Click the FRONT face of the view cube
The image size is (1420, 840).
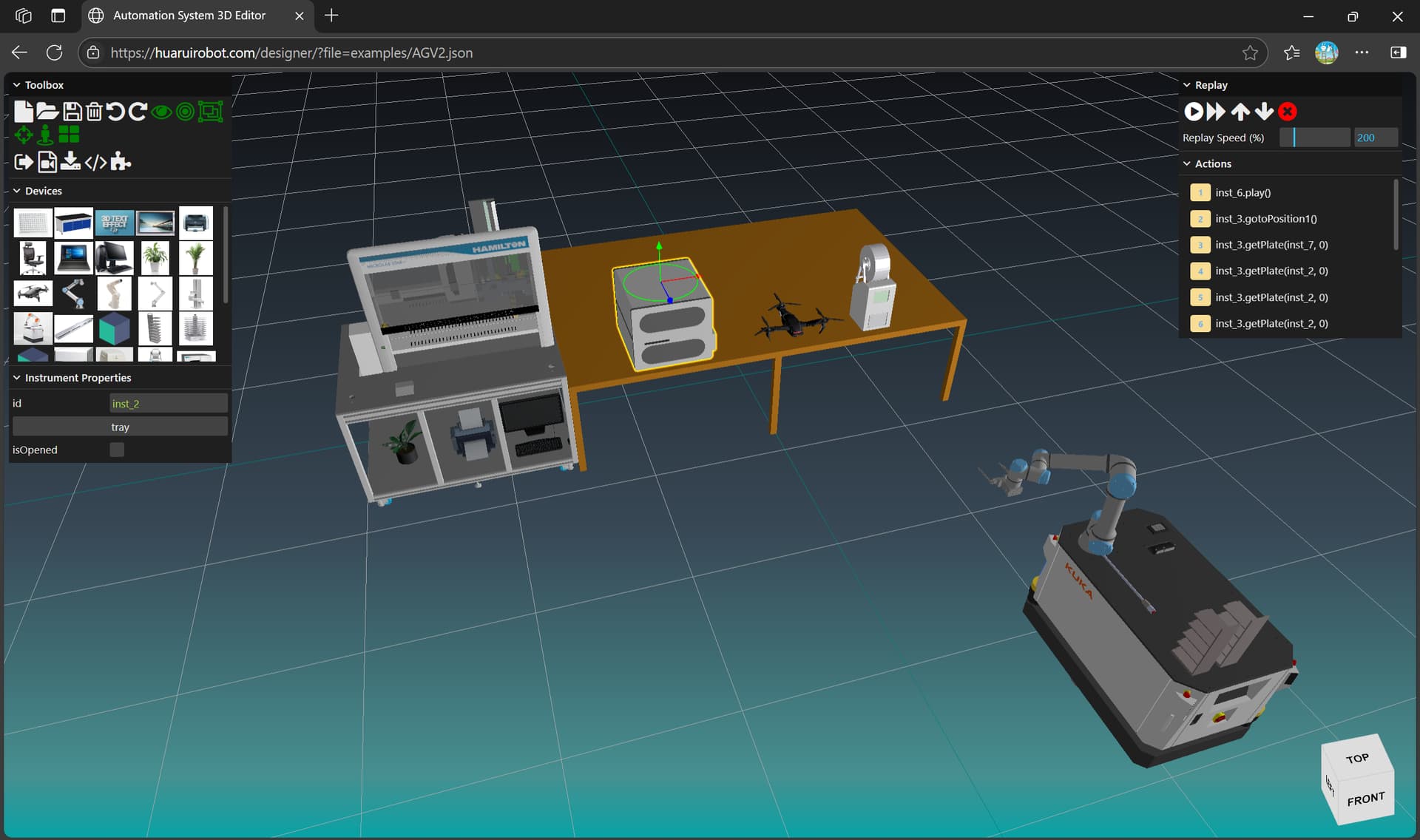click(x=1365, y=799)
